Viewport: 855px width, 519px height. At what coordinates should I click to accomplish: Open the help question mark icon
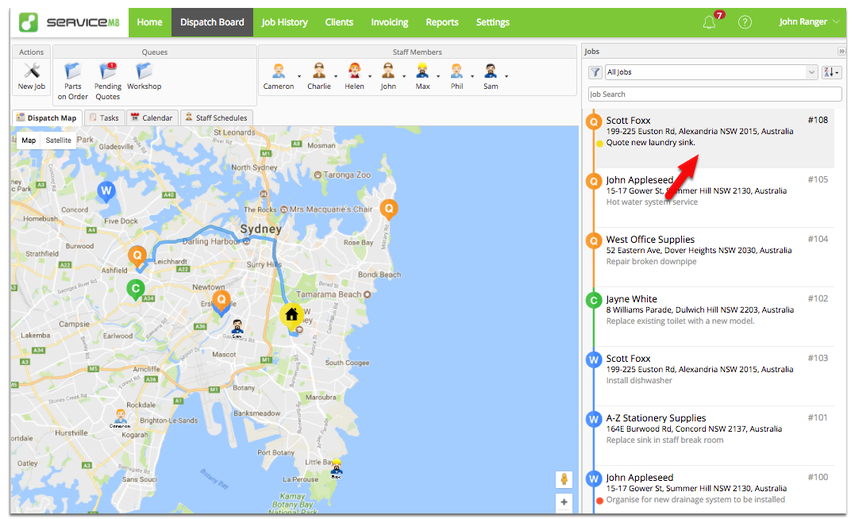pos(745,22)
